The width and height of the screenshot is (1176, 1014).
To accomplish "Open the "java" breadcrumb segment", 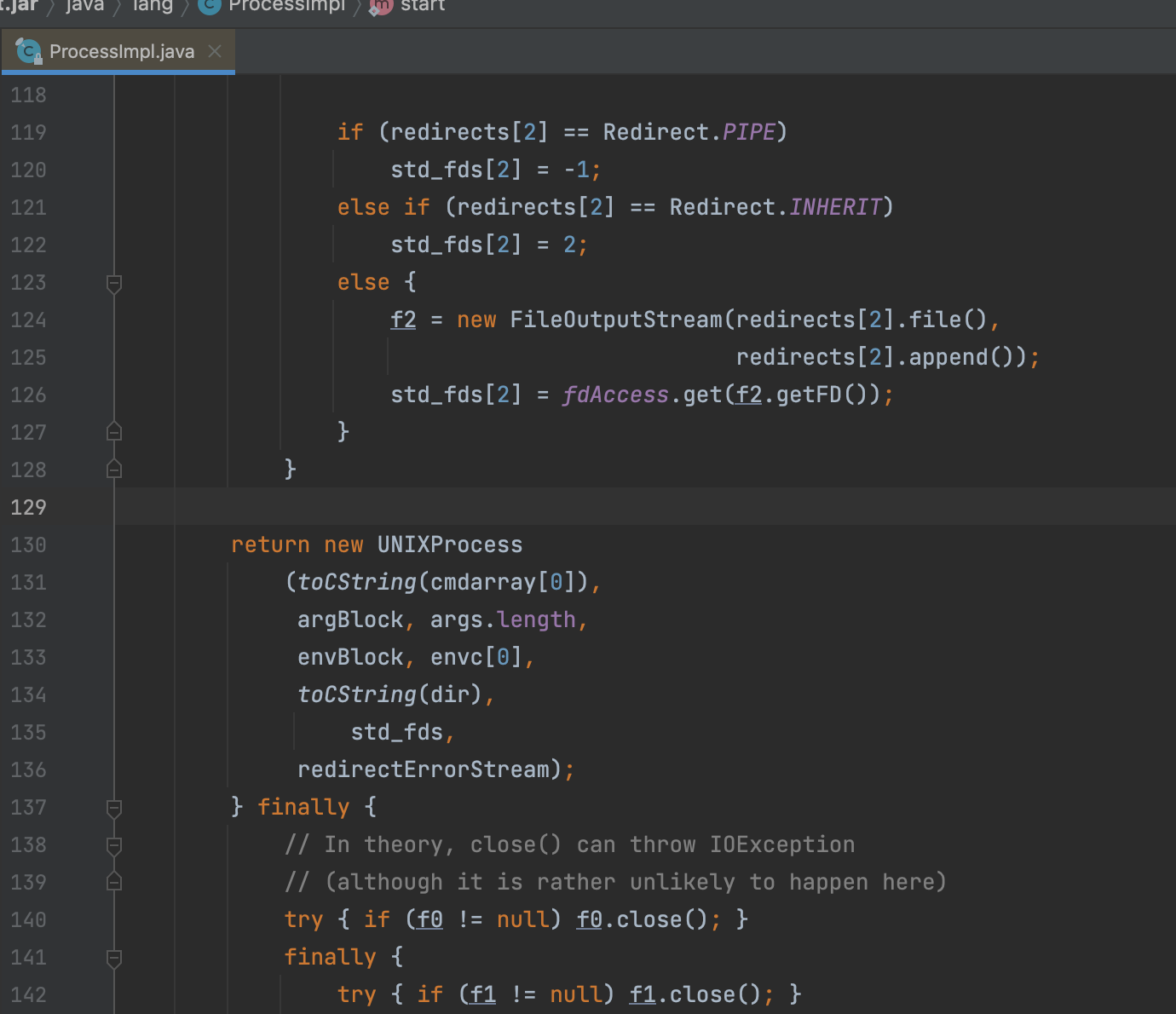I will [85, 5].
